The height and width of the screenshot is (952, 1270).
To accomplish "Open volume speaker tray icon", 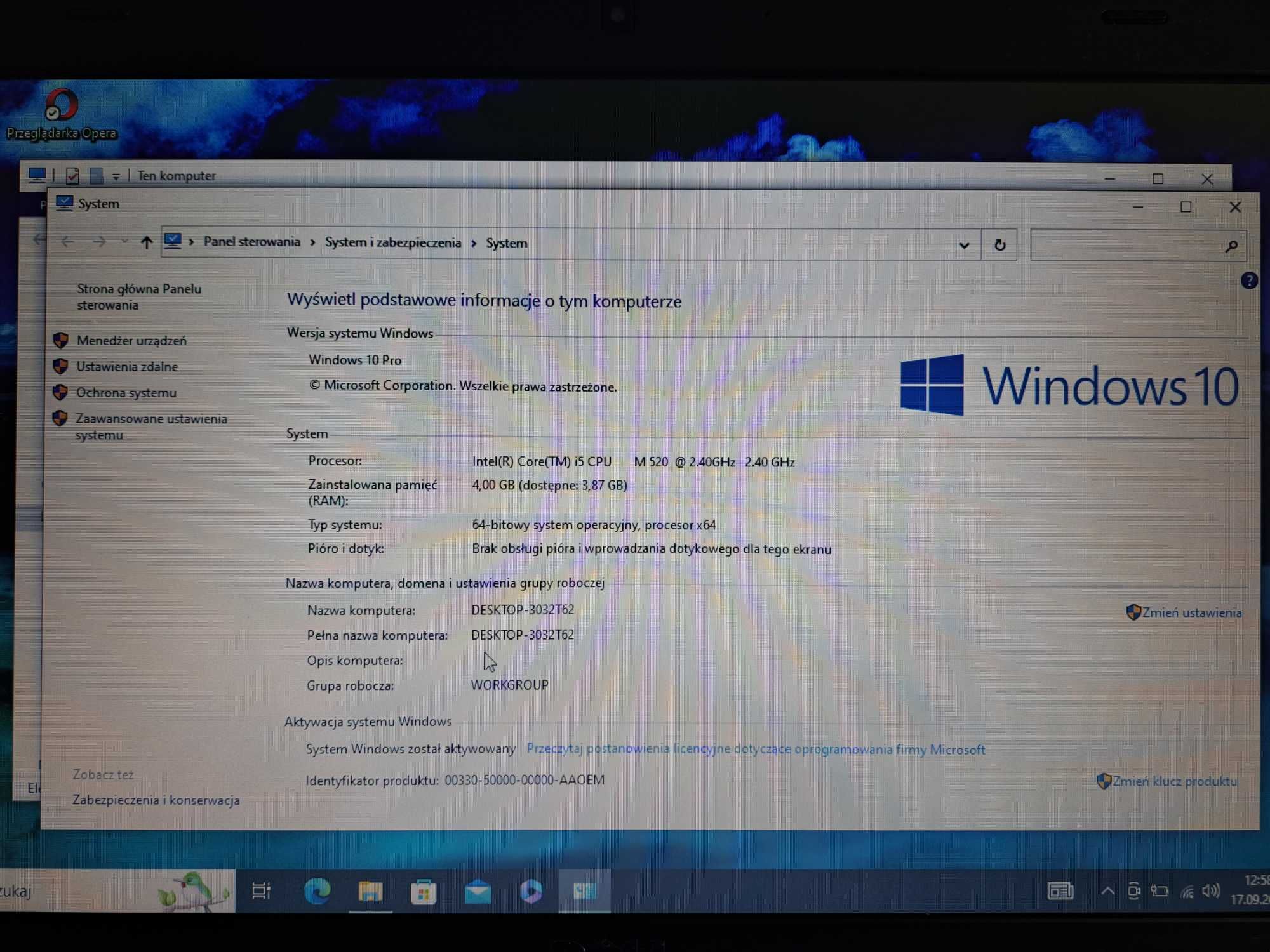I will [1211, 891].
